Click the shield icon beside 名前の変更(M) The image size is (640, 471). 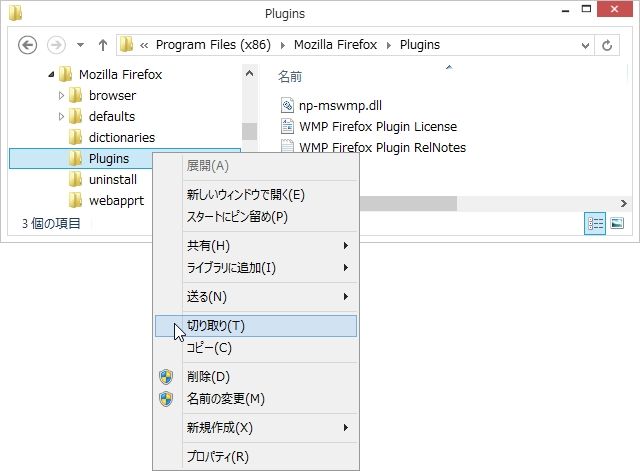[x=166, y=399]
